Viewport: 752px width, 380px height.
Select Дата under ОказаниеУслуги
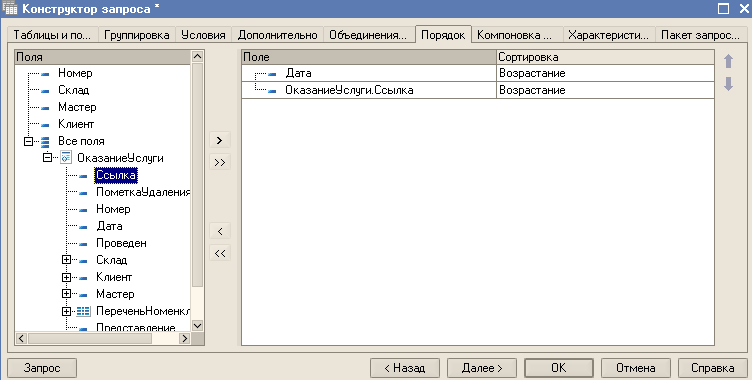(109, 226)
